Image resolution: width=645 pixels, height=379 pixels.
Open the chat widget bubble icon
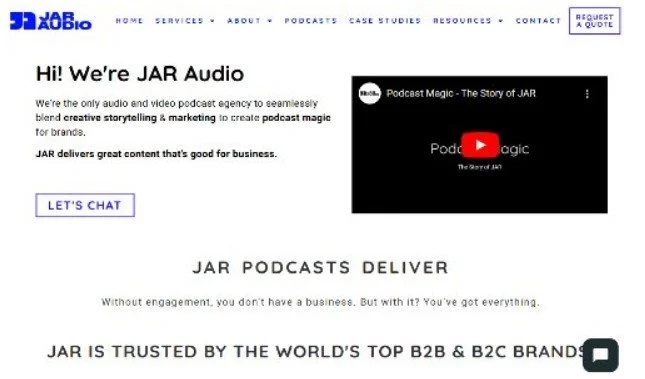pyautogui.click(x=601, y=355)
